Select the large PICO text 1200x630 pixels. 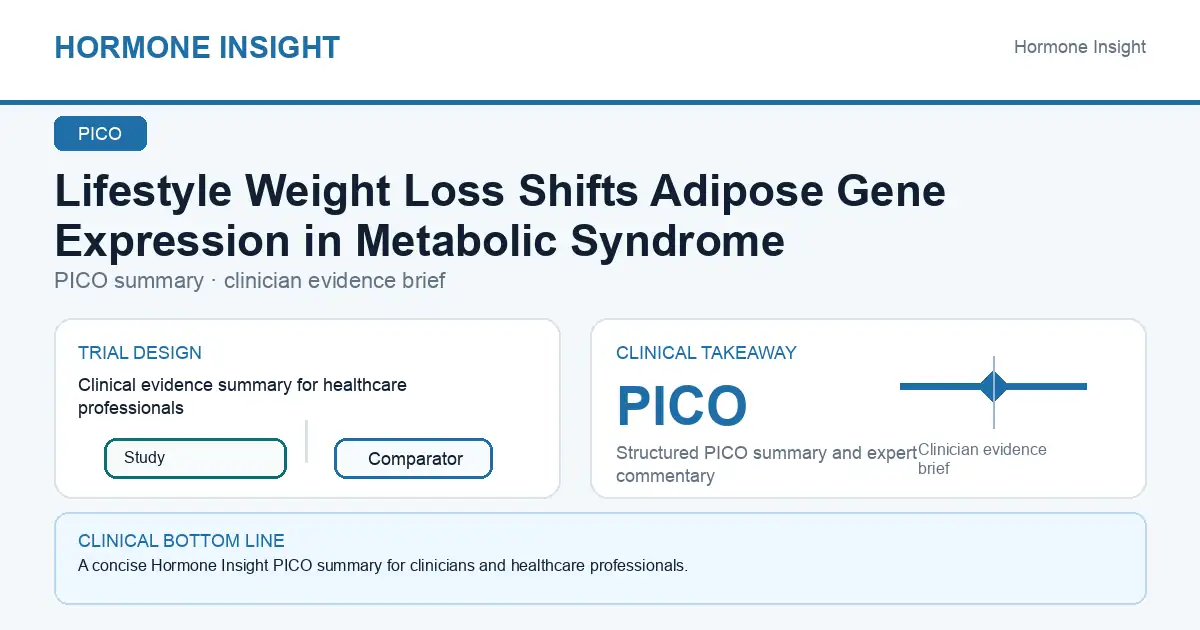click(681, 406)
